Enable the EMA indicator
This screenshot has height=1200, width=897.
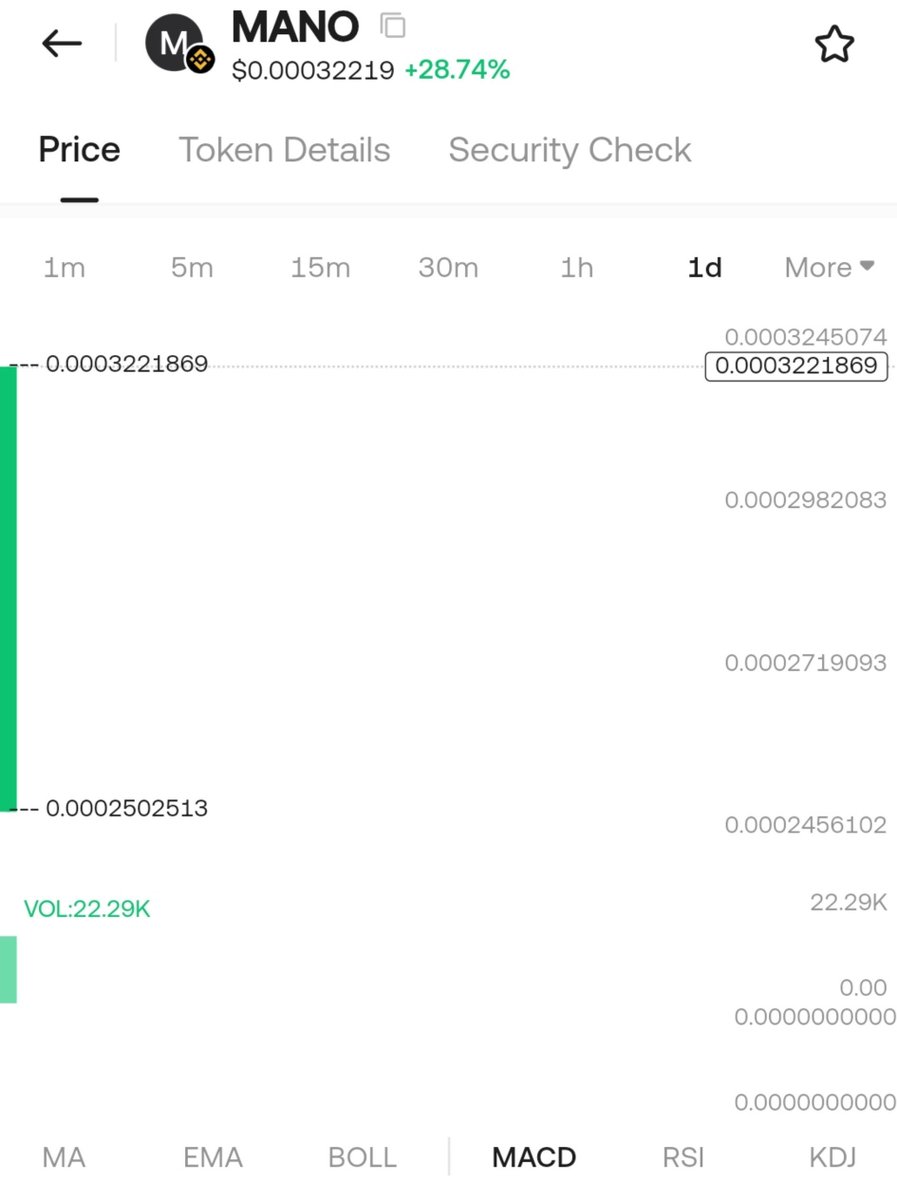213,1158
